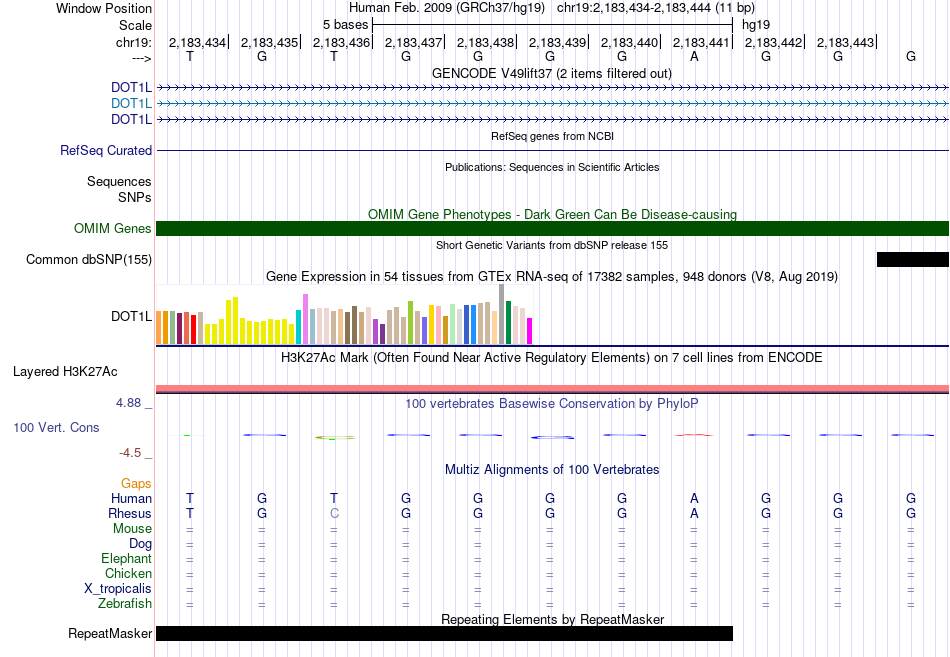Viewport: 950px width, 657px height.
Task: Click the X_tropicalis alignment row label
Action: (x=118, y=589)
